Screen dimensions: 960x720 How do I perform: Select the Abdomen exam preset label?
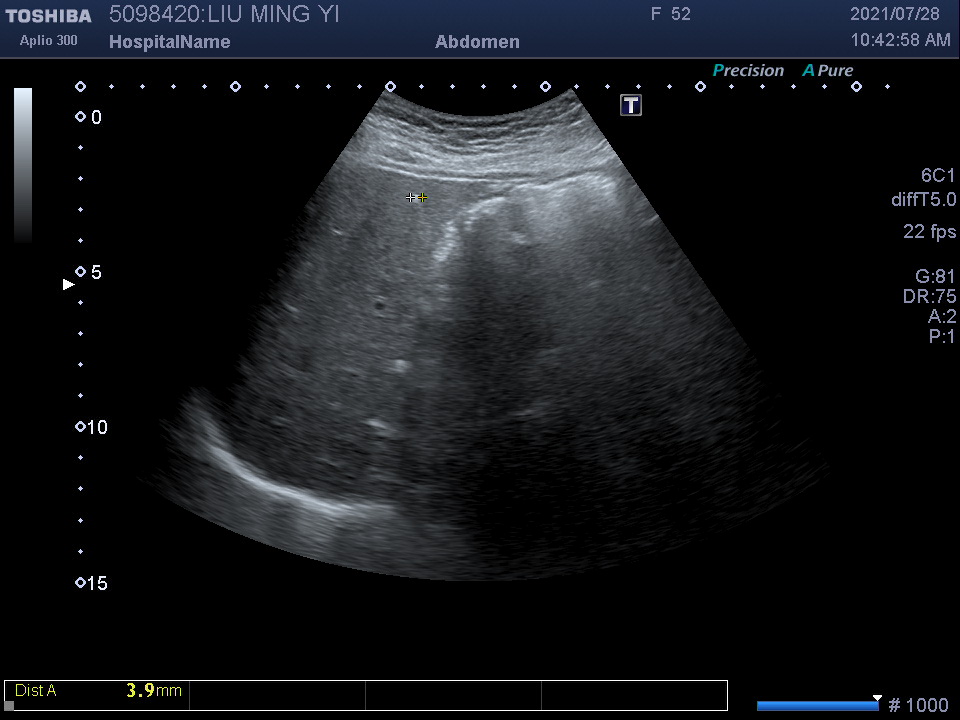[477, 42]
